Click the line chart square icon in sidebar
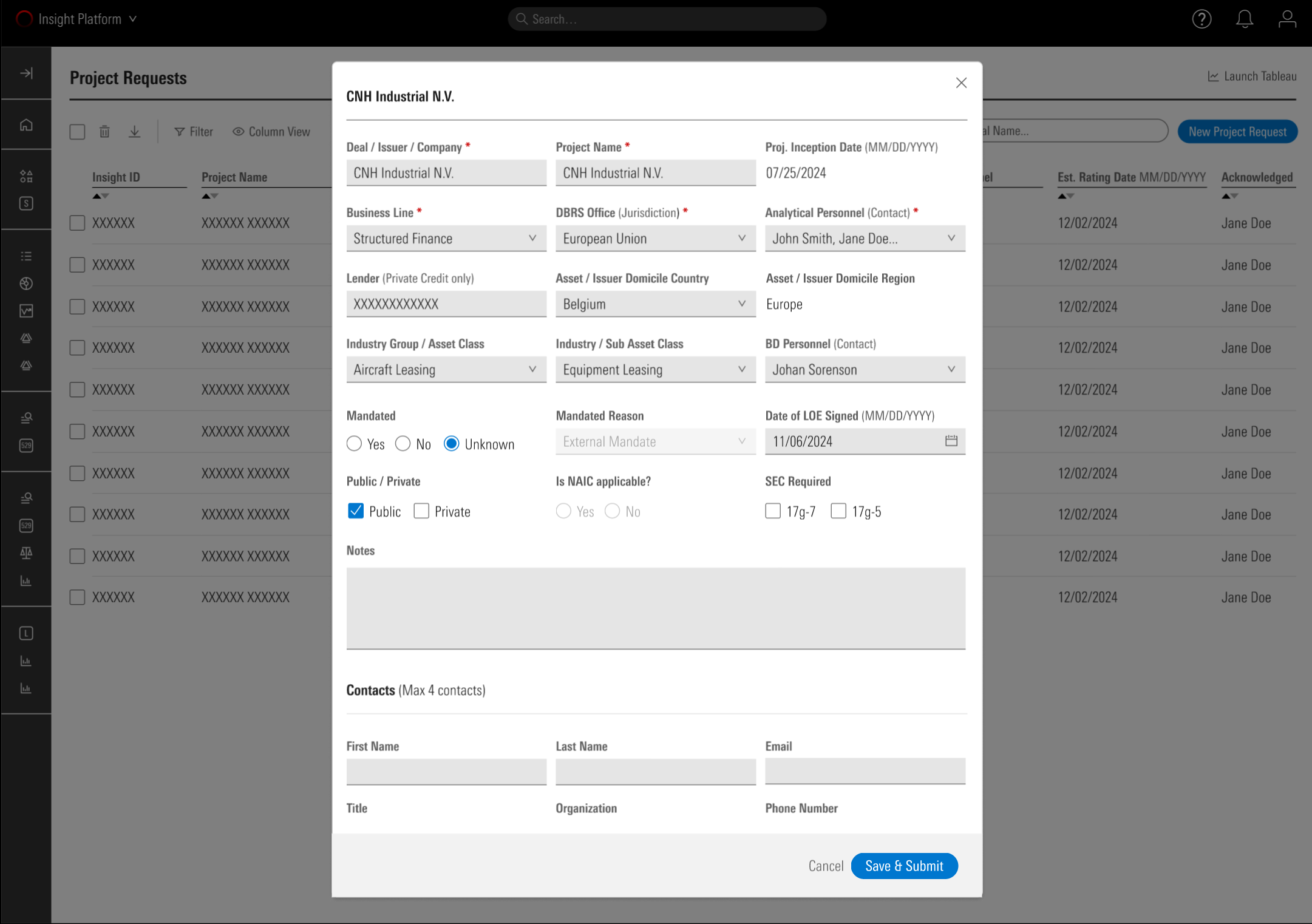The height and width of the screenshot is (924, 1312). tap(26, 311)
